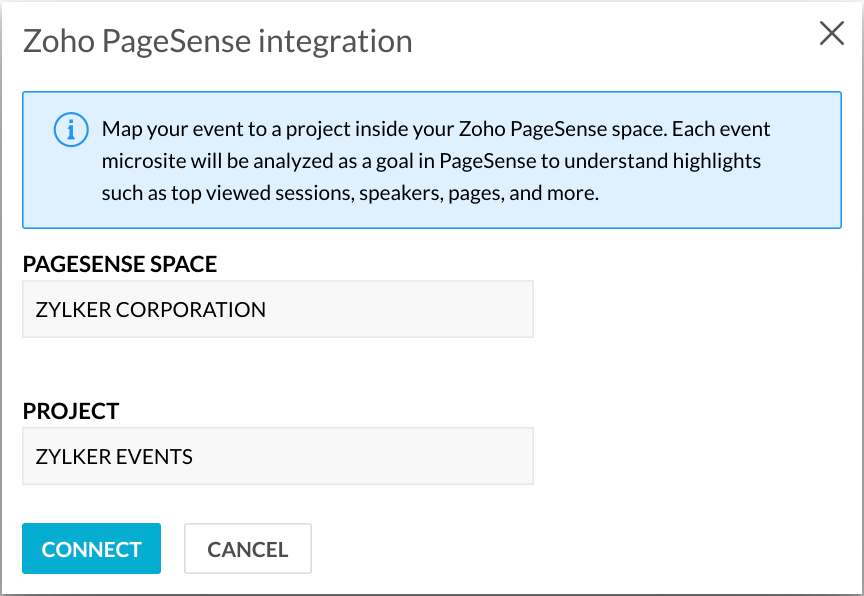The image size is (864, 596).
Task: Click the blue info icon in banner
Action: [x=68, y=130]
